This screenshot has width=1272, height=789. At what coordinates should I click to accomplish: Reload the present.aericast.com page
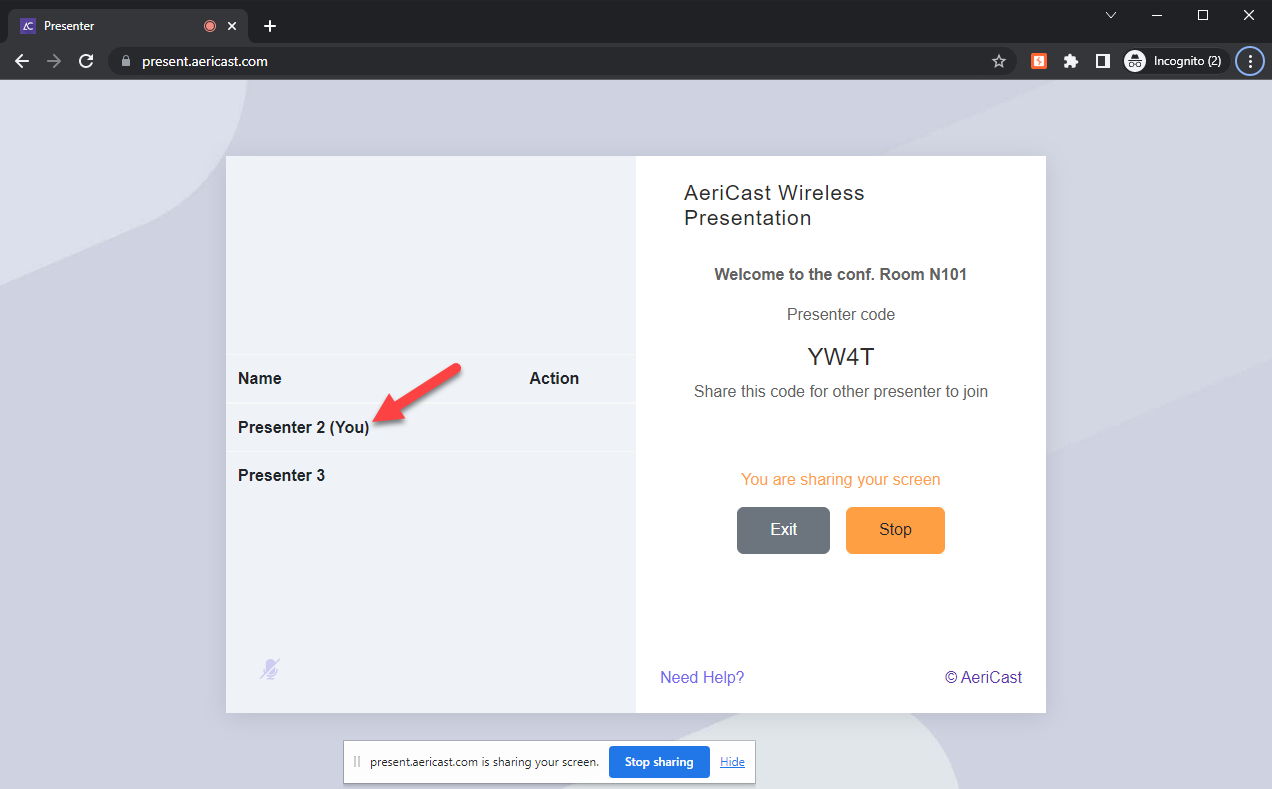(86, 61)
